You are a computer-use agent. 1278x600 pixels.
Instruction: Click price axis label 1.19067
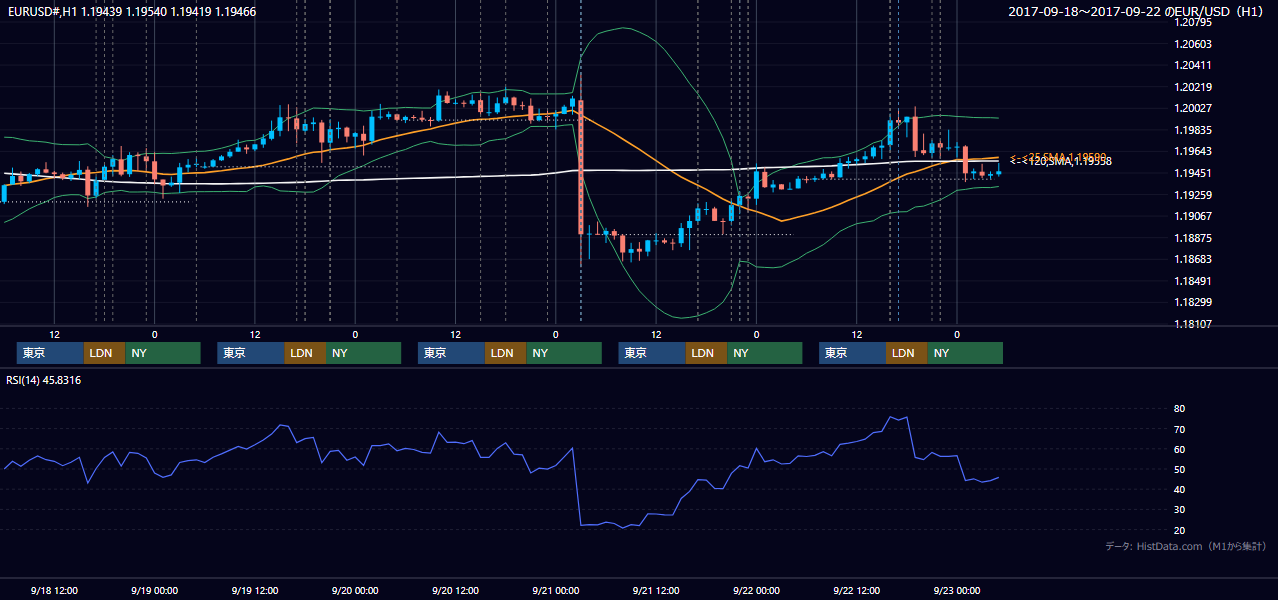(1194, 216)
